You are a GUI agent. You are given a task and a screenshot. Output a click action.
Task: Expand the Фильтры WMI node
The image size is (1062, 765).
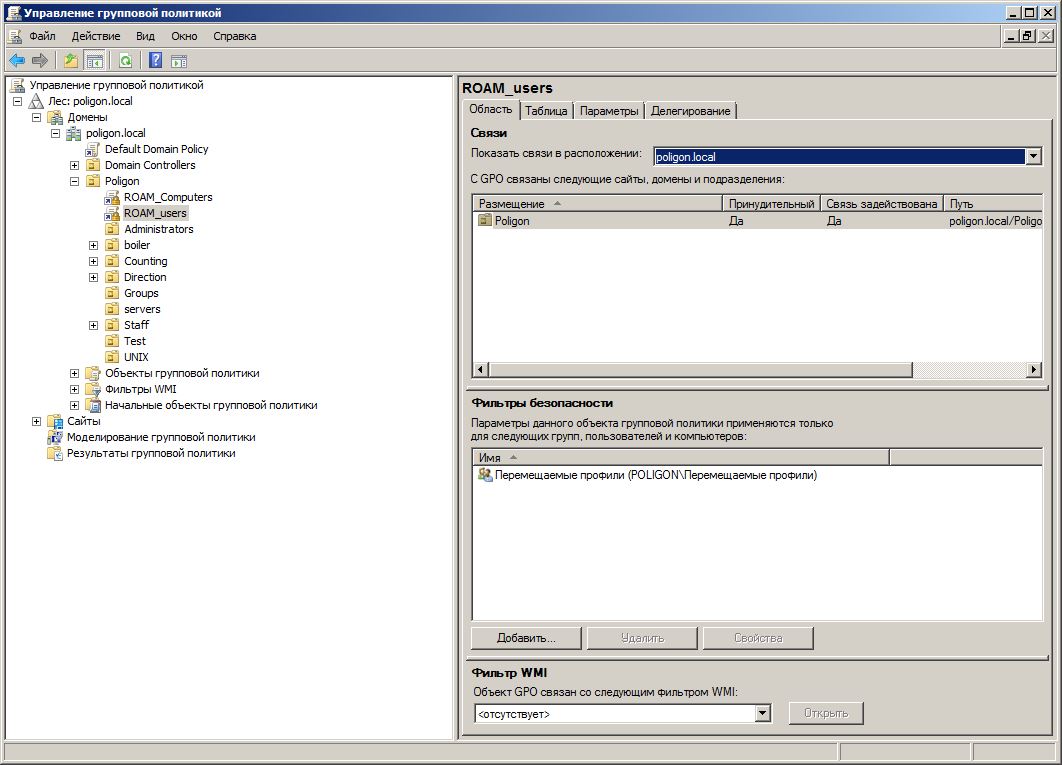pyautogui.click(x=75, y=390)
